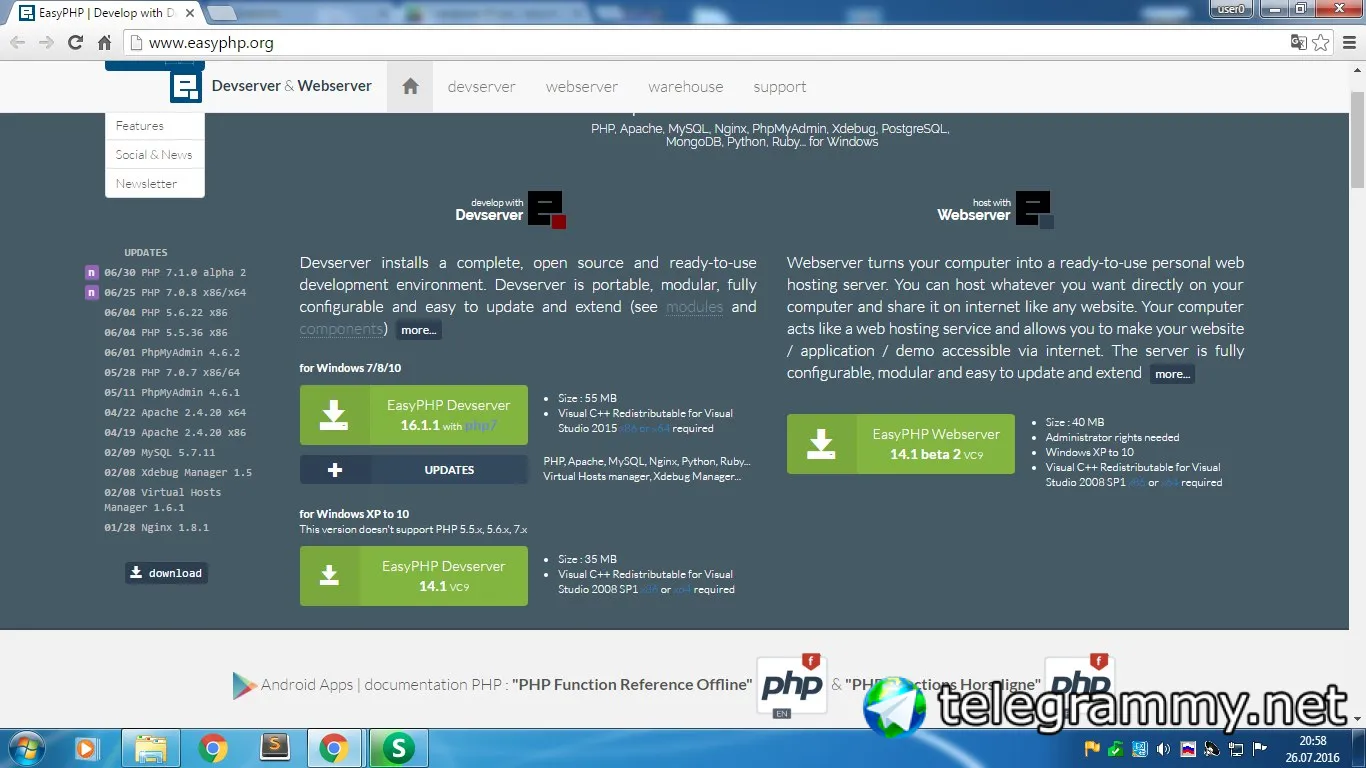Click 'more...' after the Webserver description

[x=1172, y=374]
